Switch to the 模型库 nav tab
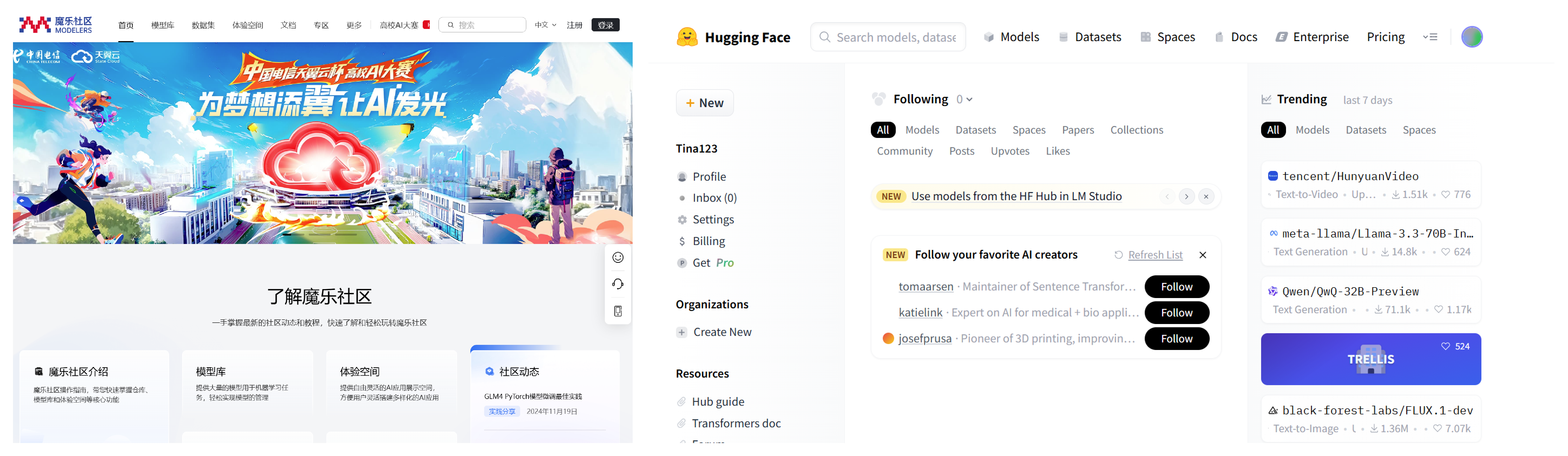Screen dimensions: 1568x456 (163, 25)
